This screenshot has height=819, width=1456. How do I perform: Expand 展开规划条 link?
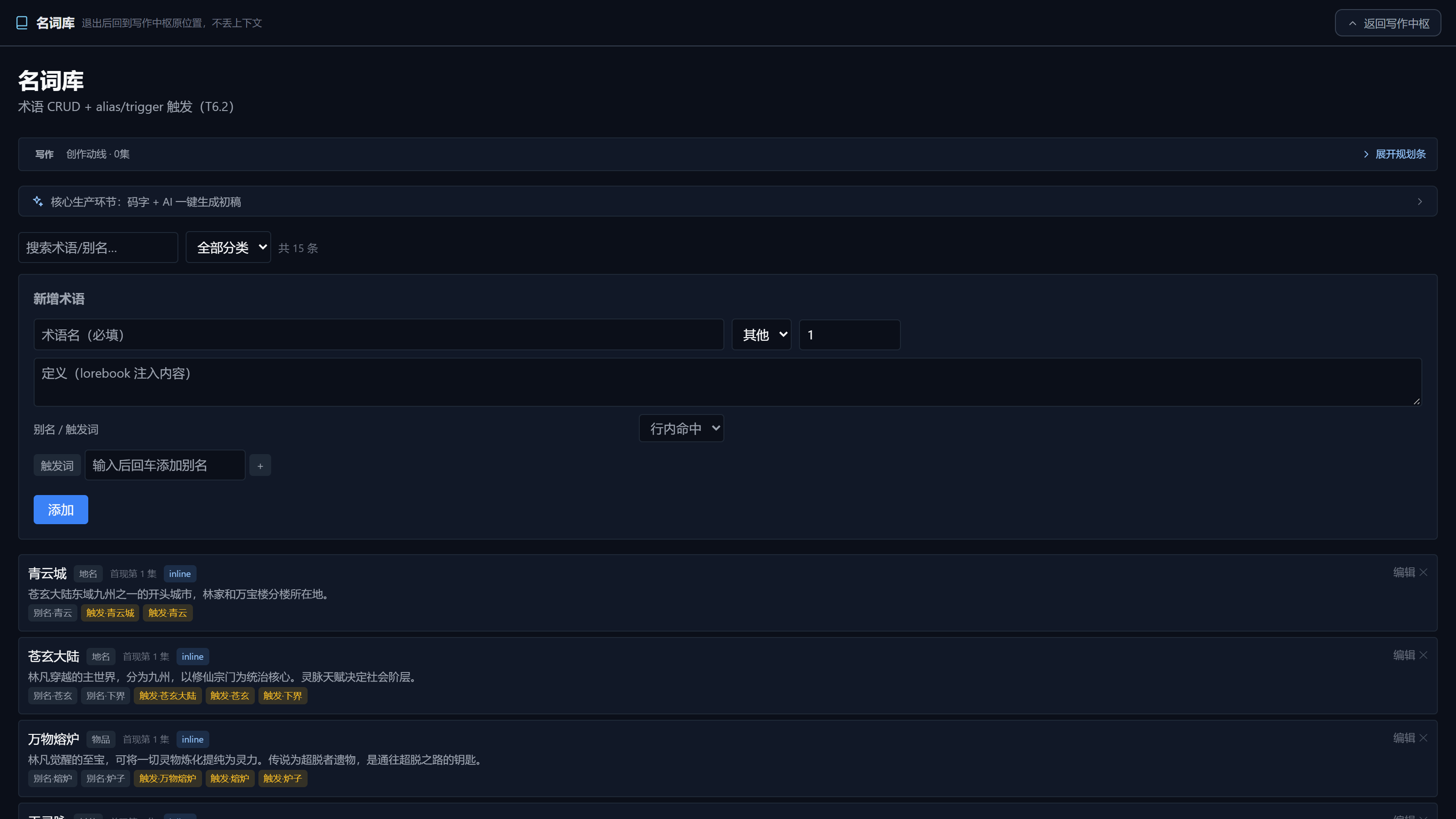point(1395,154)
